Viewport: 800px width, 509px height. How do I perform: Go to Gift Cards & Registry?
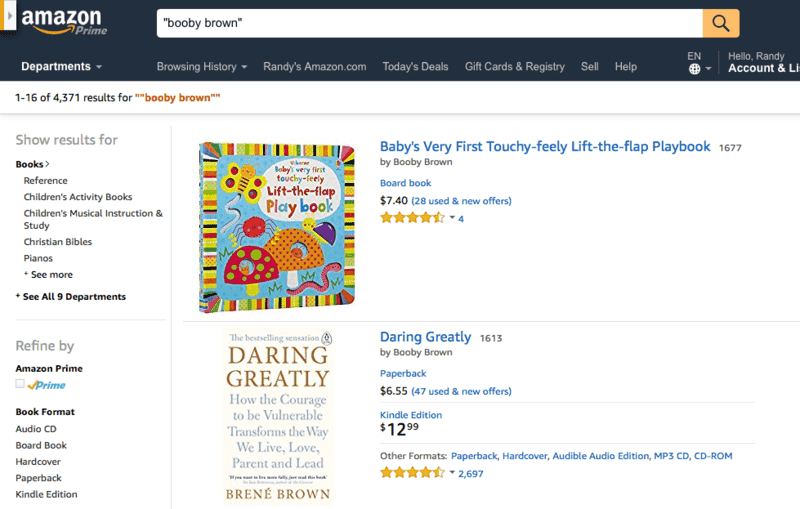514,67
